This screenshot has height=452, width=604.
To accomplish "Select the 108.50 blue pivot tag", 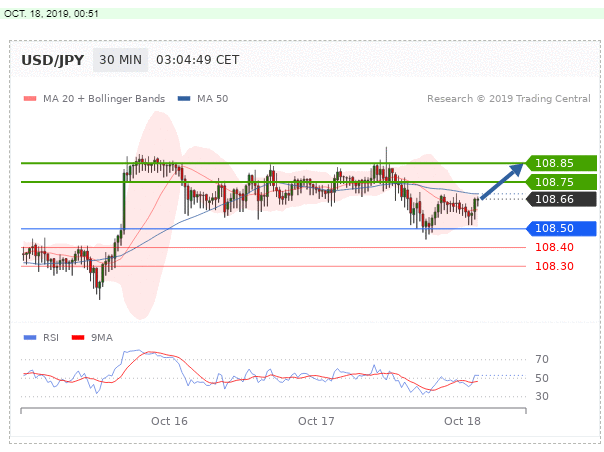I will (561, 228).
